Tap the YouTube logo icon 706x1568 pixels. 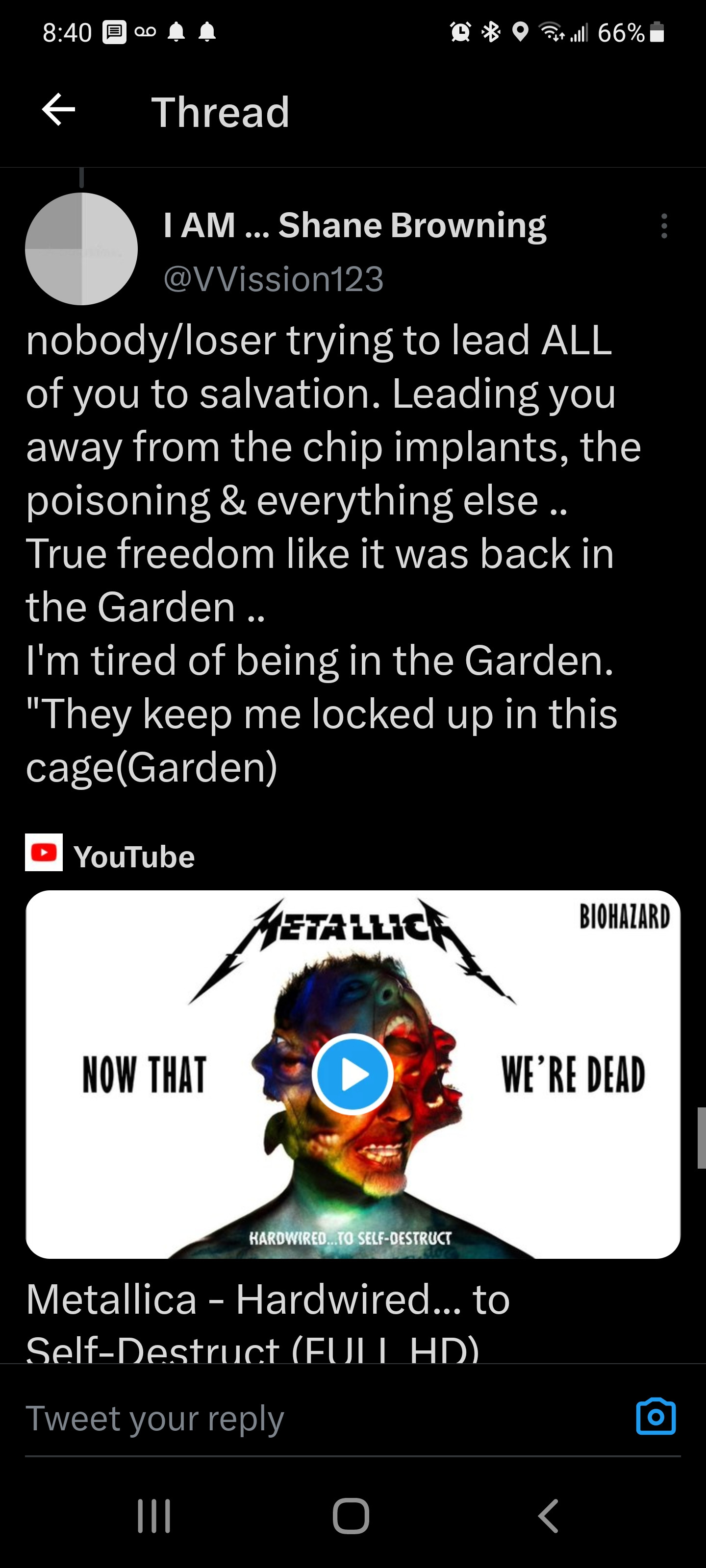point(44,852)
